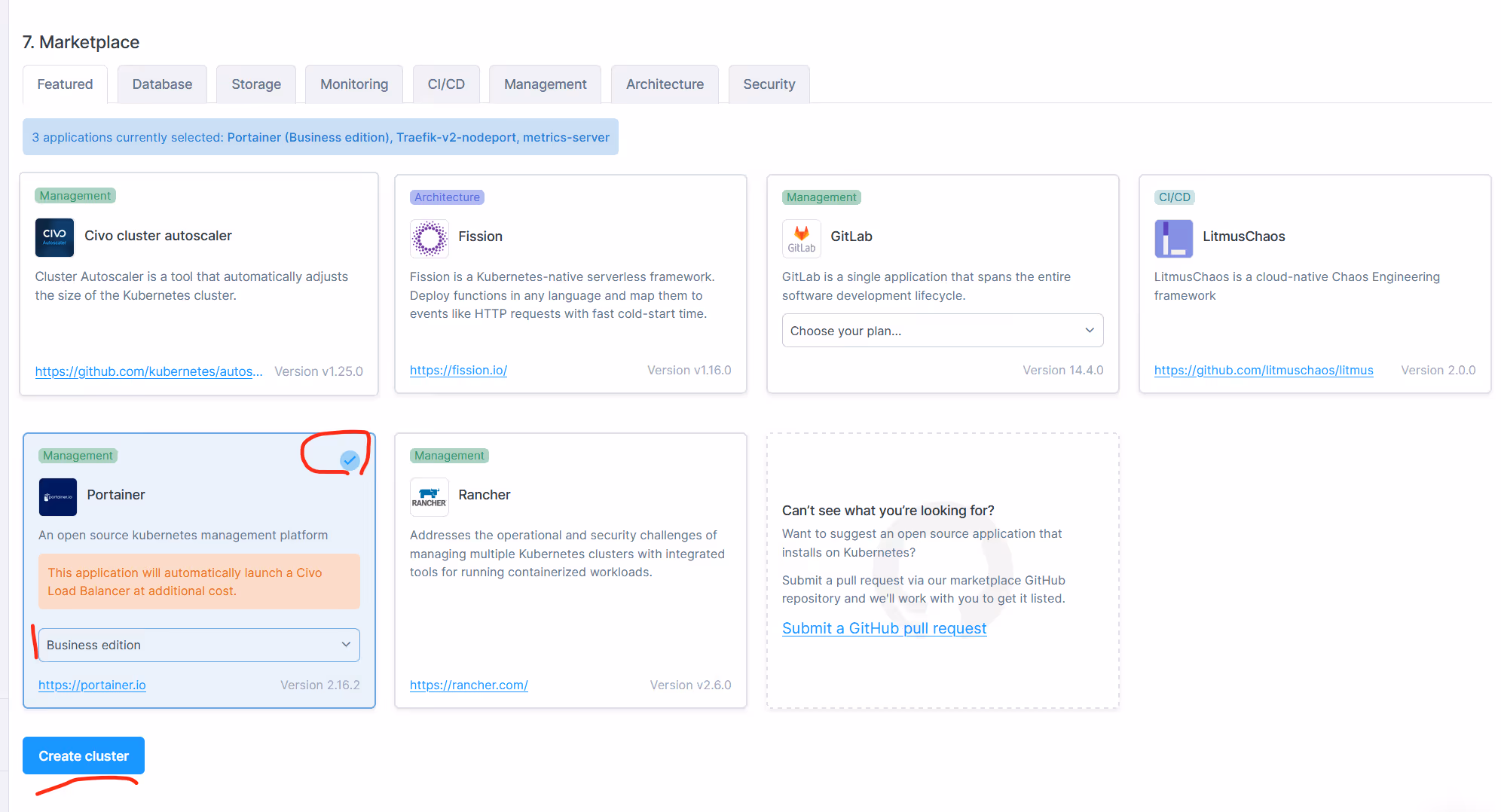The width and height of the screenshot is (1501, 812).
Task: Click the Rancher description text
Action: (x=567, y=554)
